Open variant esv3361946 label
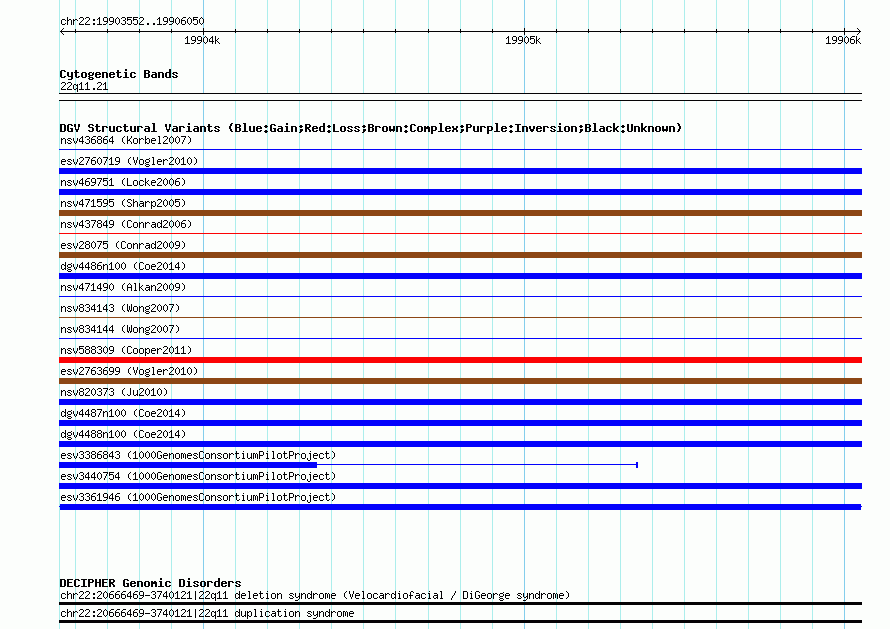The width and height of the screenshot is (890, 629). tap(198, 497)
